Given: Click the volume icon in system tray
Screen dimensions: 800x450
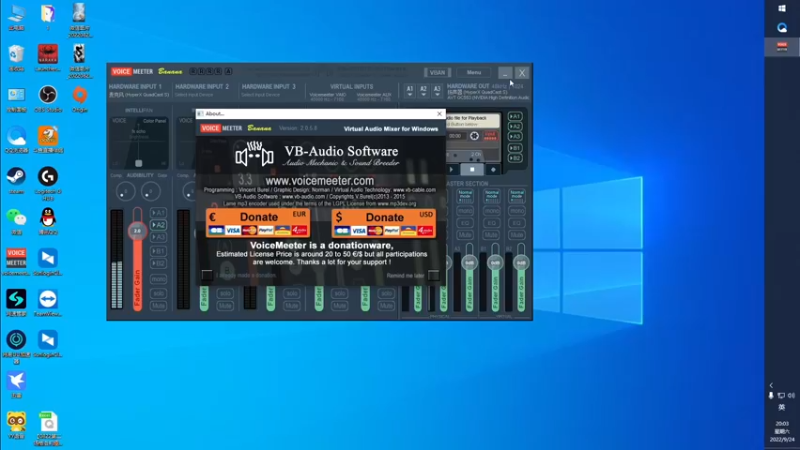Looking at the screenshot, I should pyautogui.click(x=791, y=395).
